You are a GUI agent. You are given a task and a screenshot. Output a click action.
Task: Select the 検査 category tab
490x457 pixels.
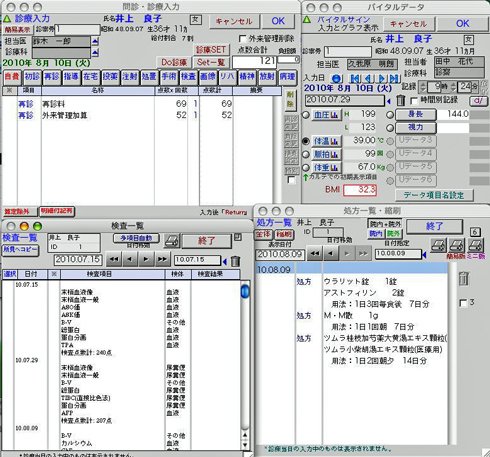(188, 77)
